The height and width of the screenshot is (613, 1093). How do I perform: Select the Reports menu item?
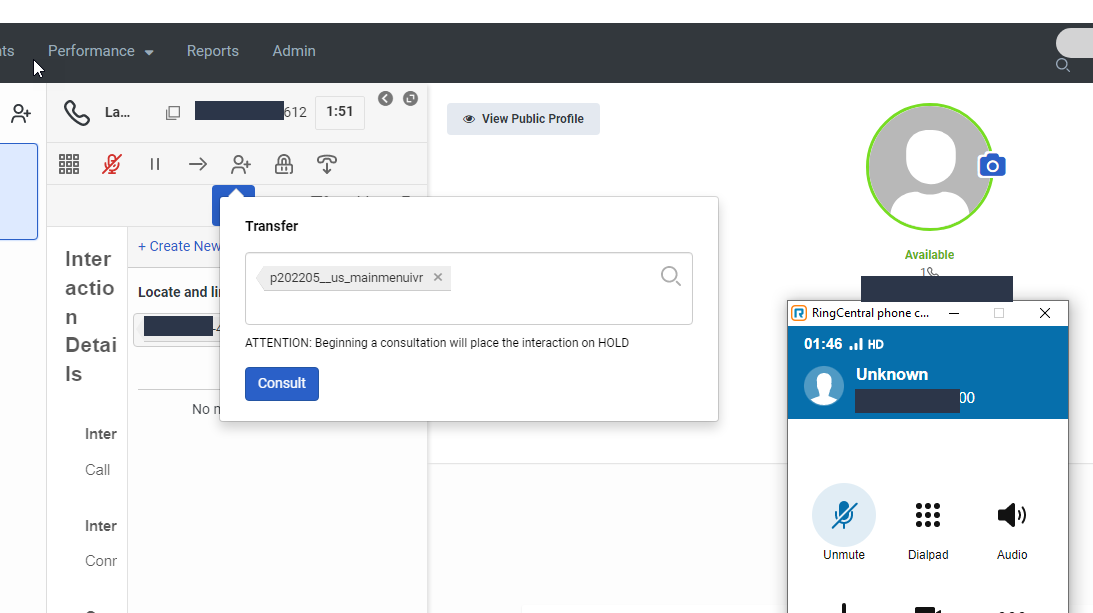[212, 51]
